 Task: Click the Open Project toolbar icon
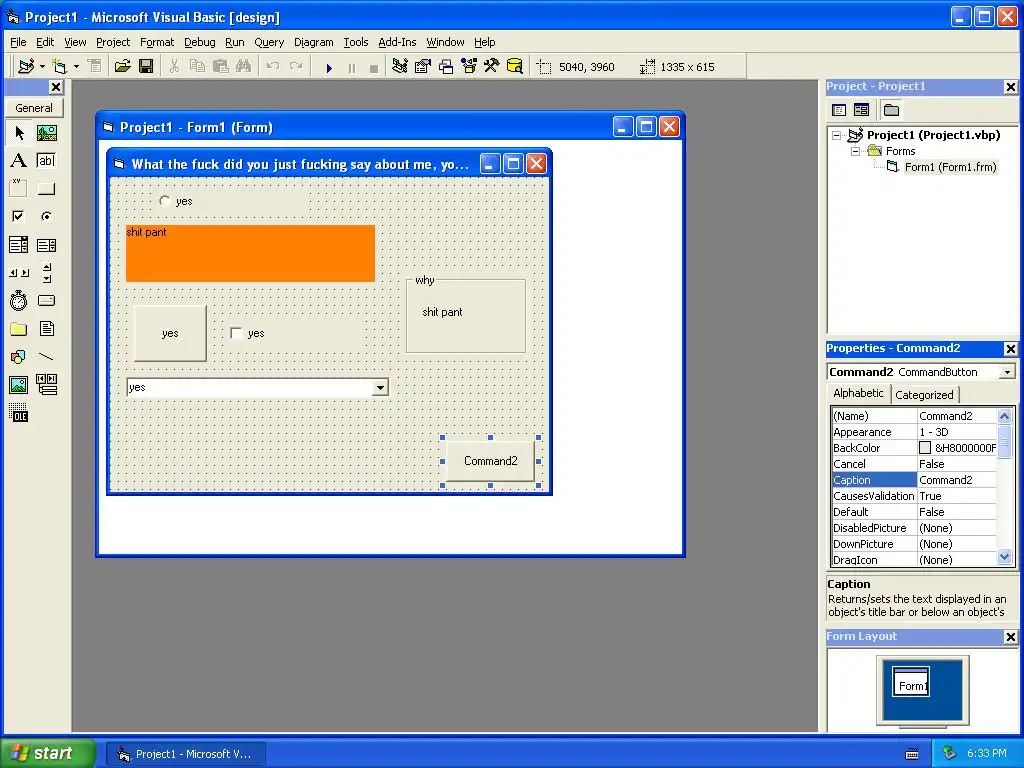122,66
